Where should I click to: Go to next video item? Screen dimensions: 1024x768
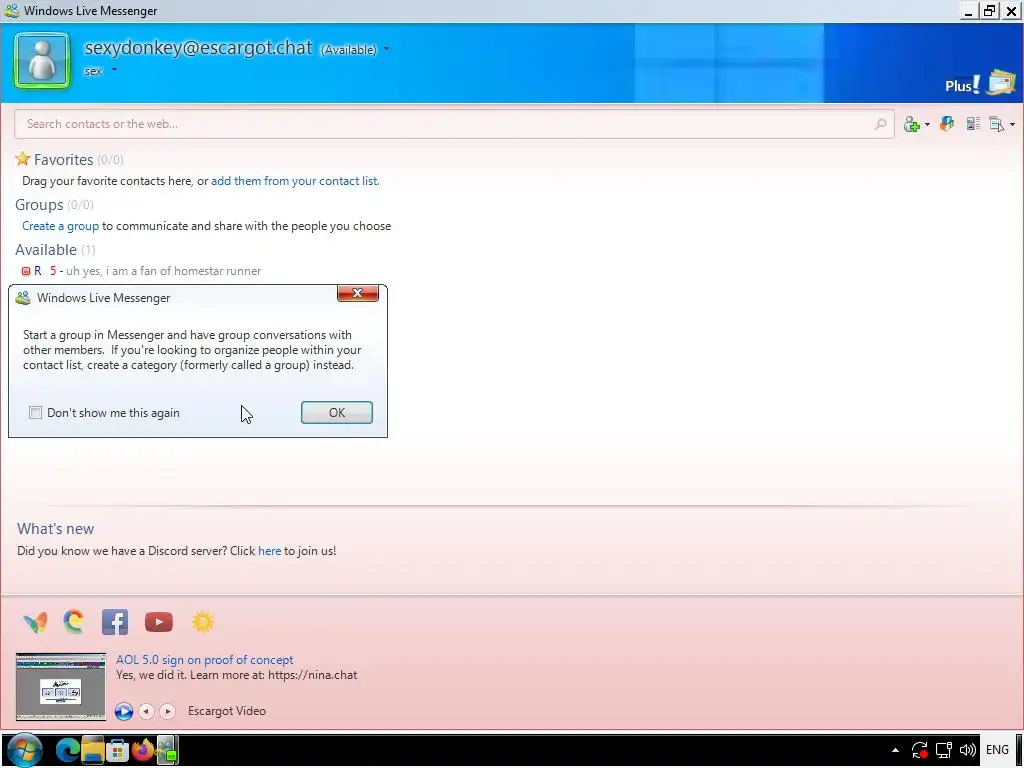point(167,711)
